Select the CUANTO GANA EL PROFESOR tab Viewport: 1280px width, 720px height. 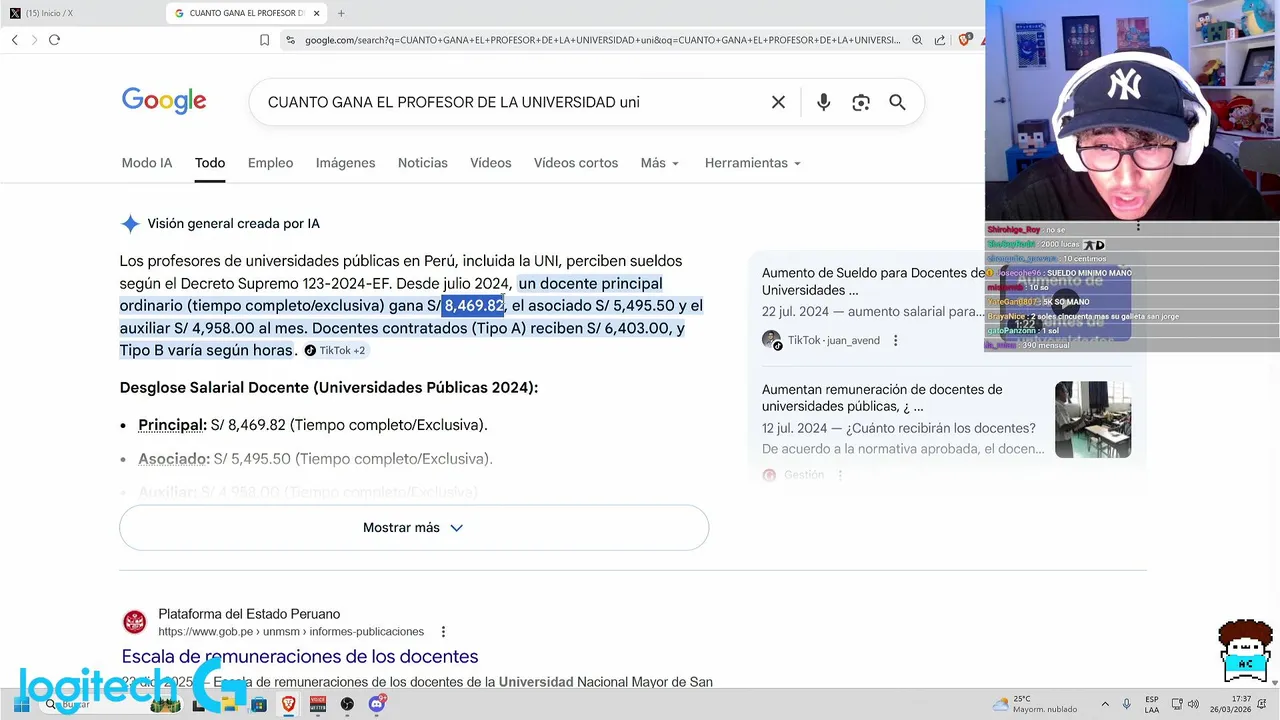(x=247, y=13)
